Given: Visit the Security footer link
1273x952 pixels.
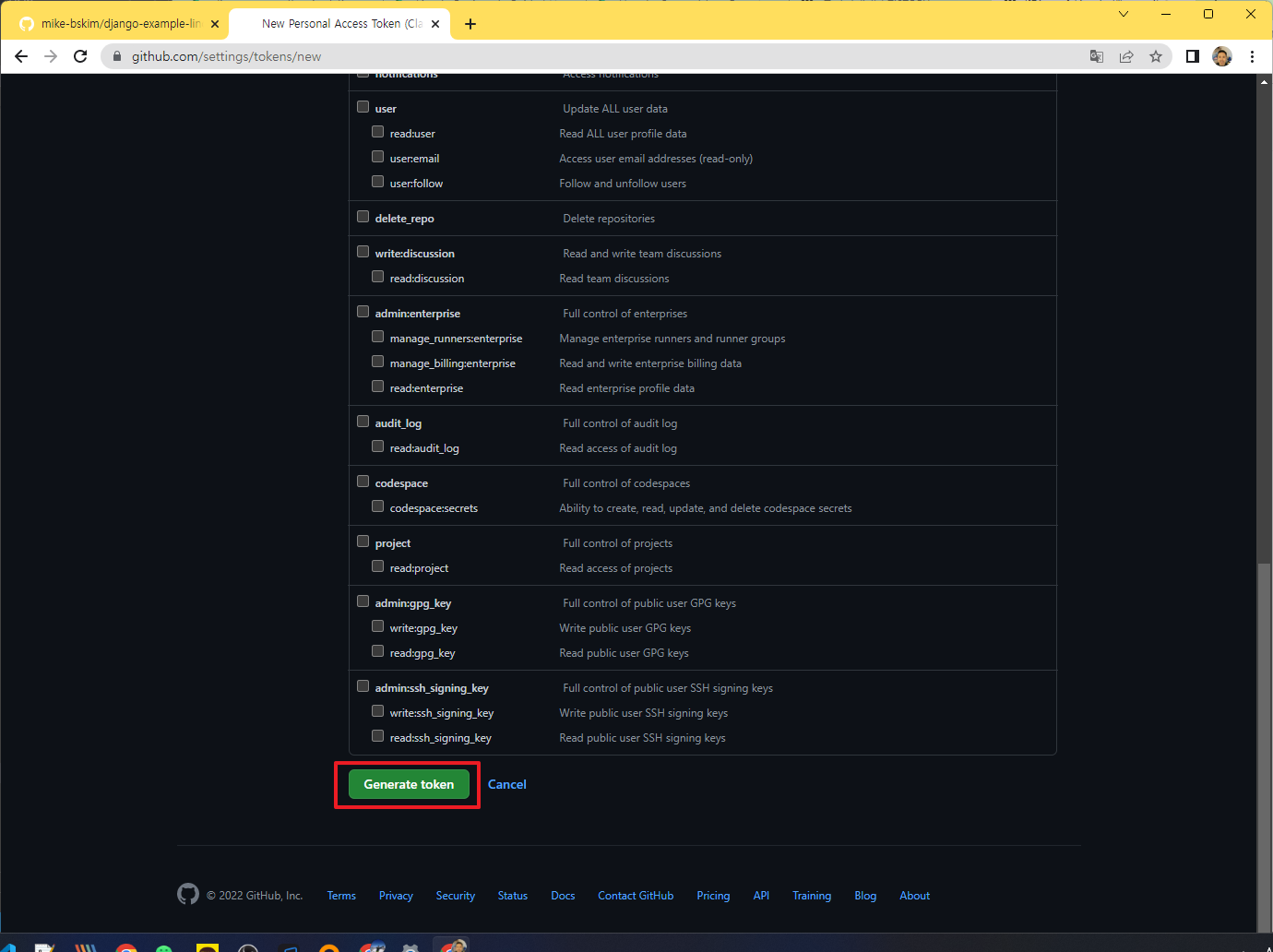Looking at the screenshot, I should (456, 896).
